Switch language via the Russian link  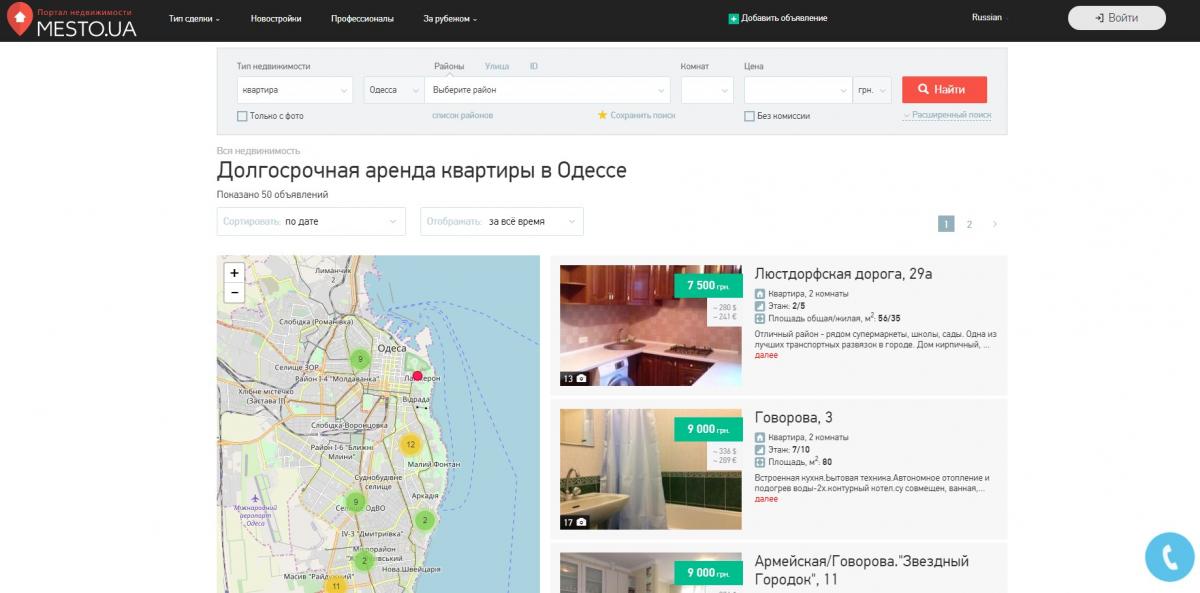pos(987,18)
